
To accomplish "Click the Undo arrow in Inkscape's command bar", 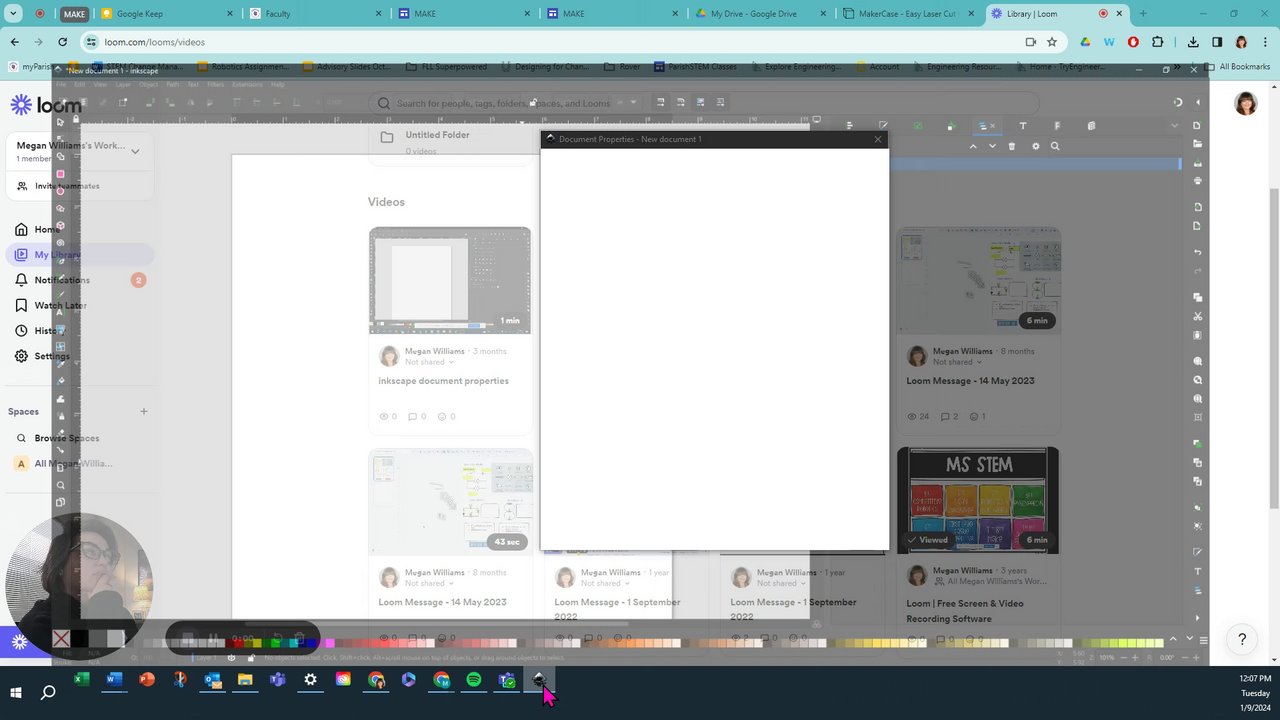I will pos(1197,252).
